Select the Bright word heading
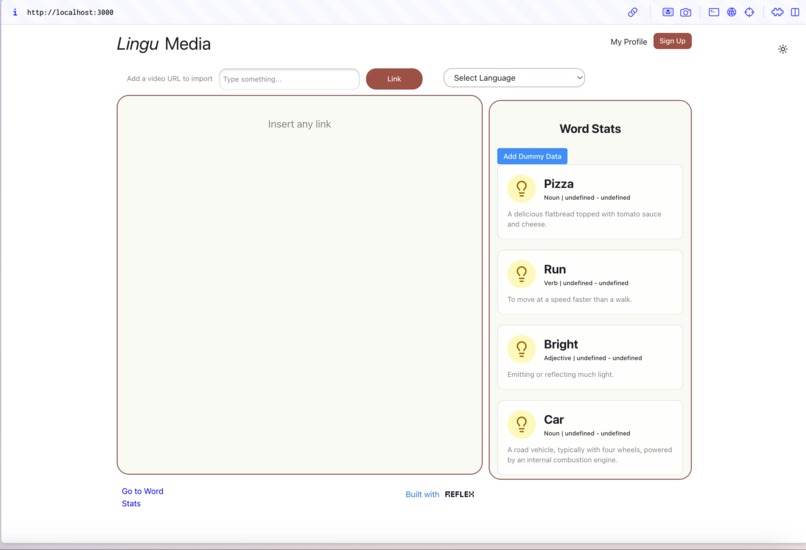The image size is (806, 550). (x=561, y=344)
